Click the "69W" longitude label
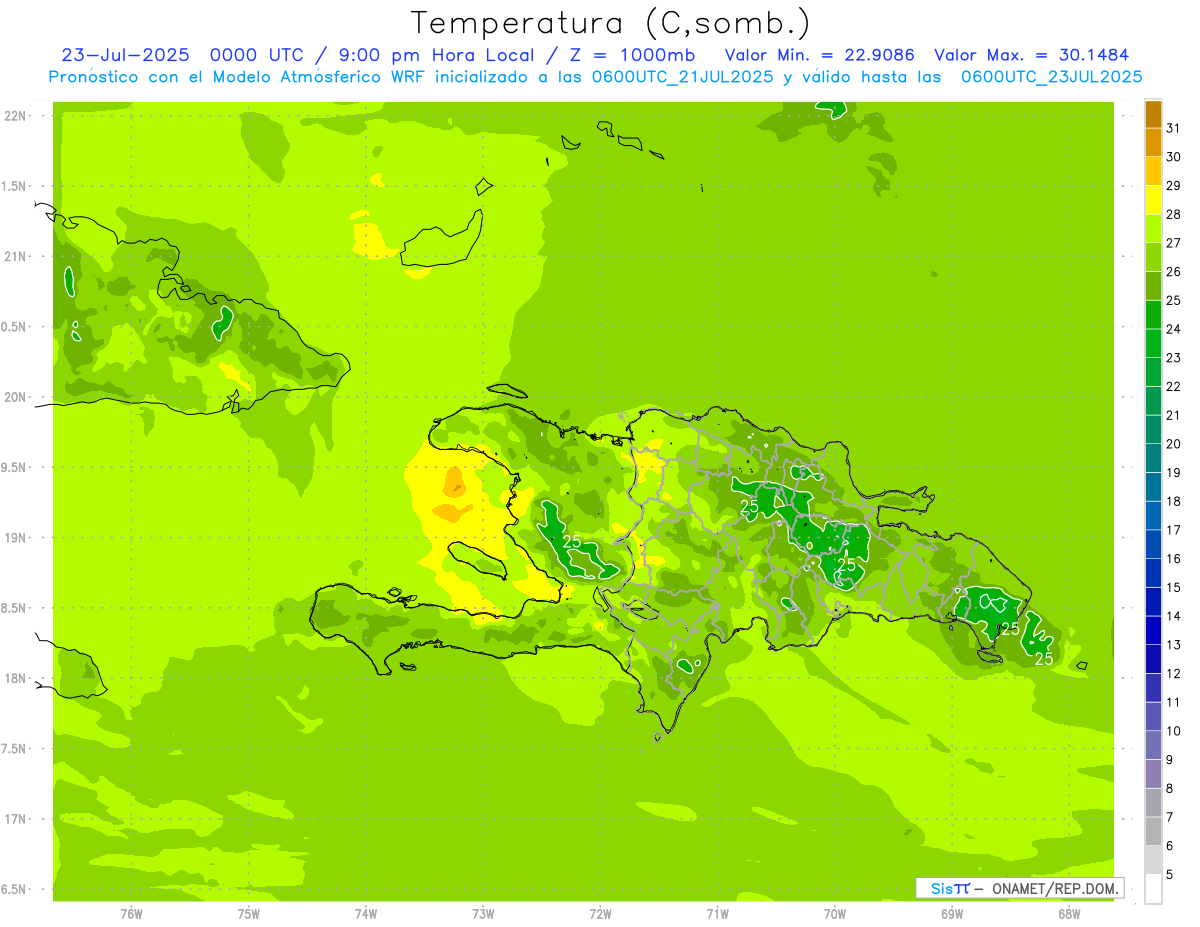 coord(952,914)
